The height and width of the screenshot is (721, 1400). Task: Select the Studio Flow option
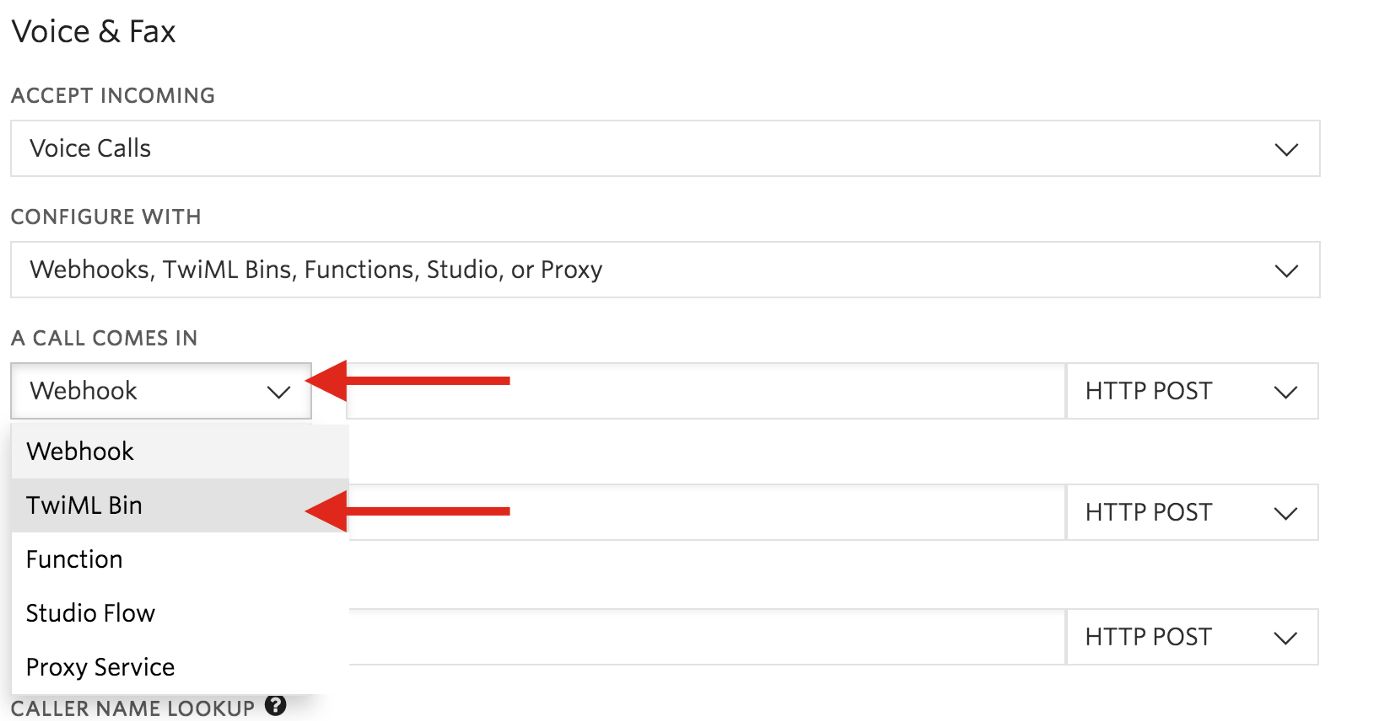point(90,613)
